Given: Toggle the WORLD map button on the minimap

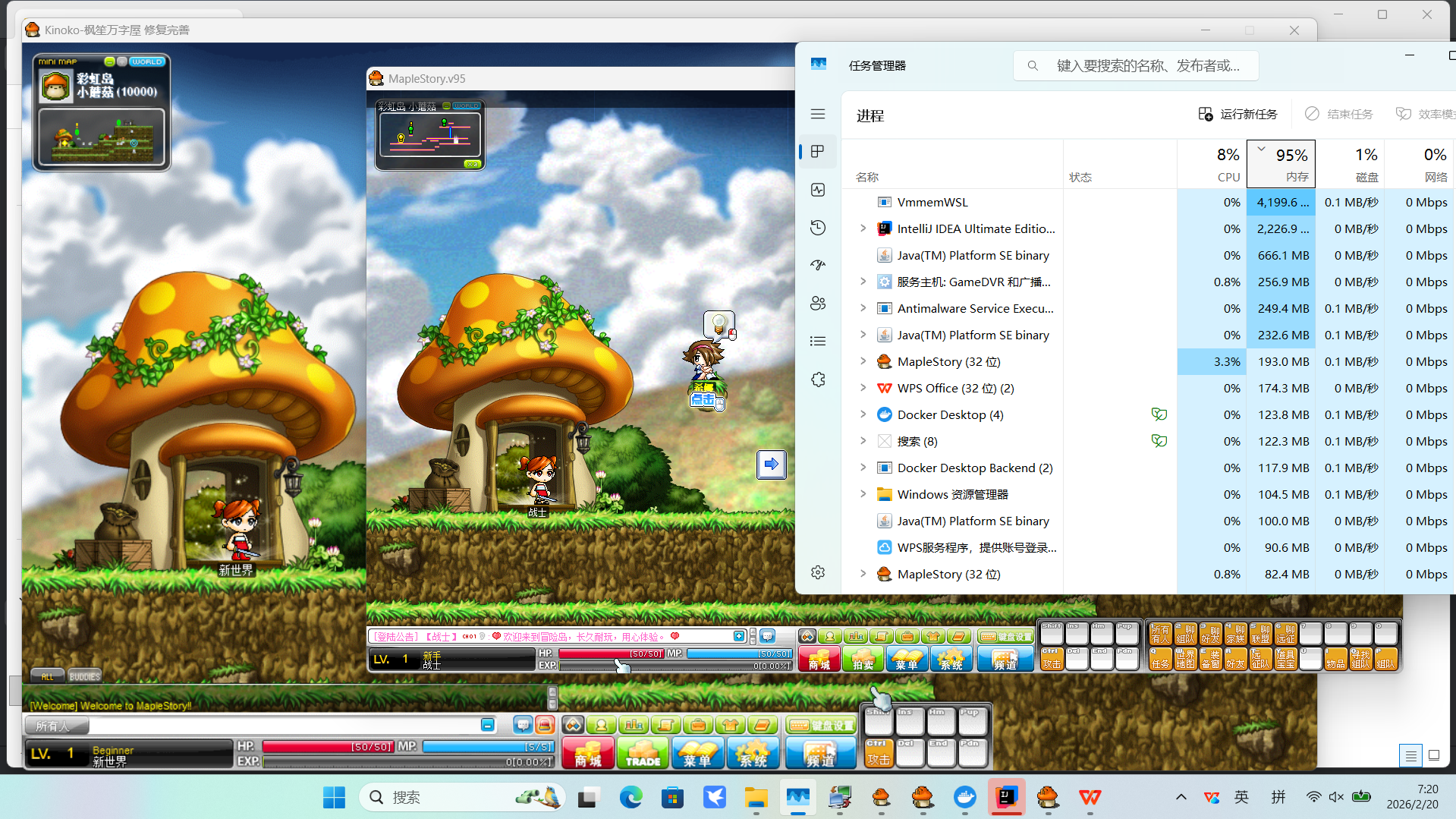Looking at the screenshot, I should 147,61.
